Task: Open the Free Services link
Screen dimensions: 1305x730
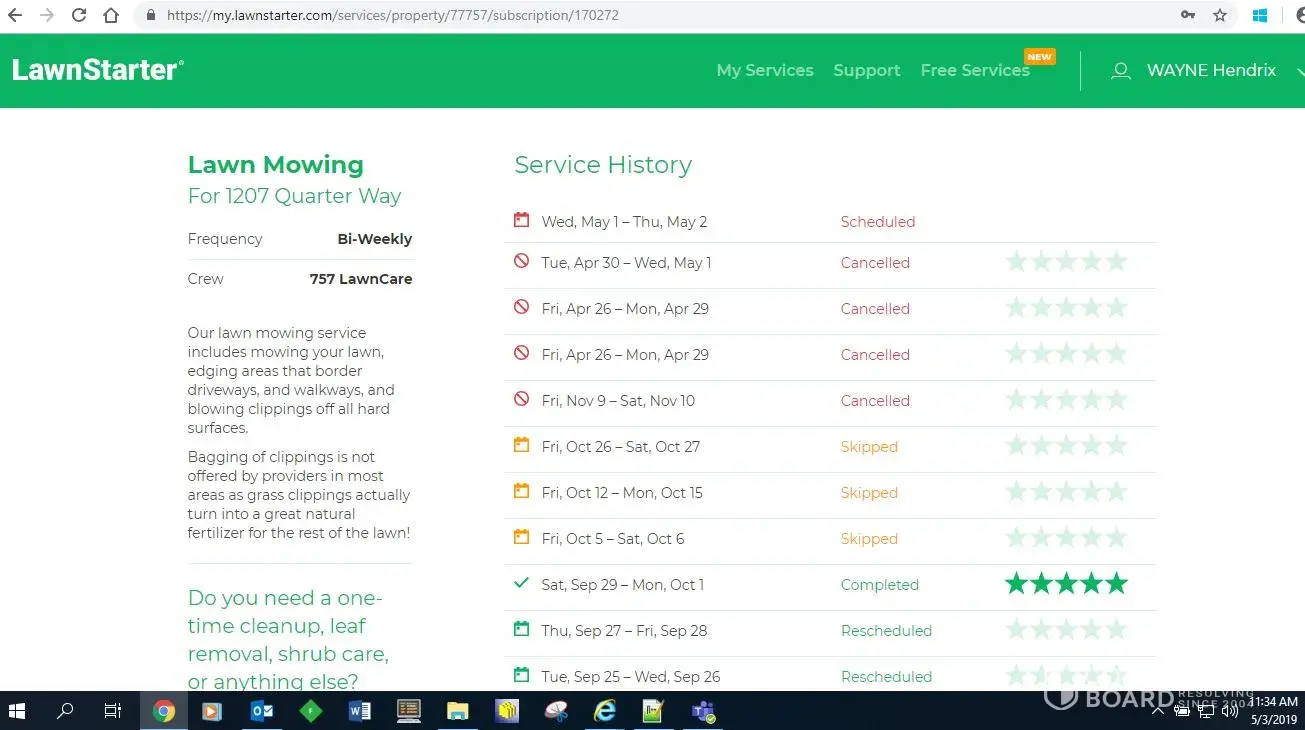Action: tap(974, 70)
